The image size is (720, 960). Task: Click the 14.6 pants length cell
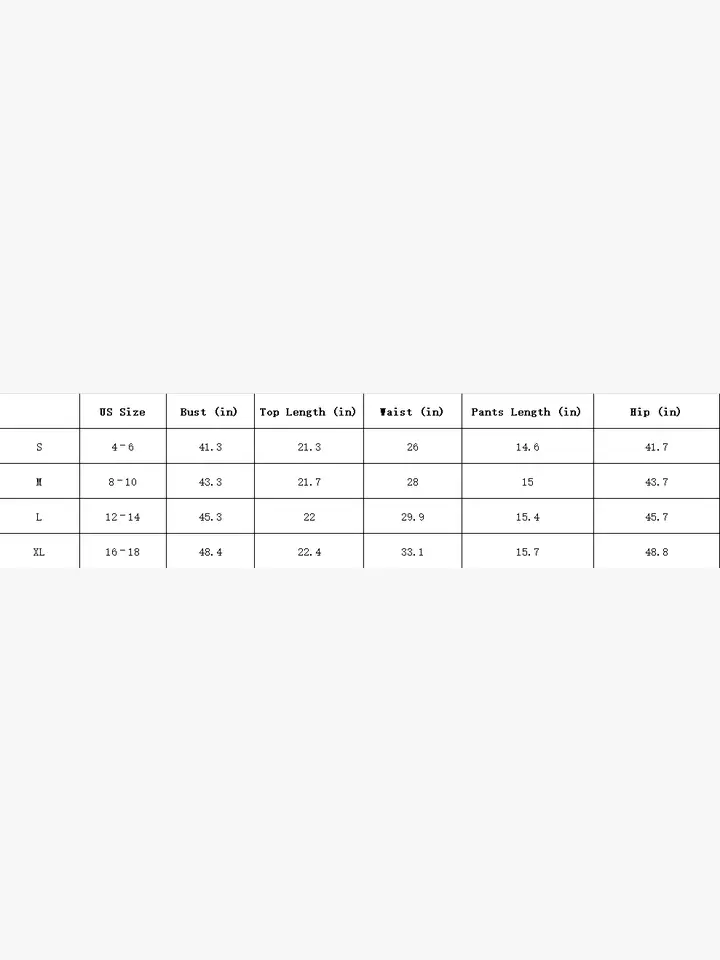click(x=527, y=446)
